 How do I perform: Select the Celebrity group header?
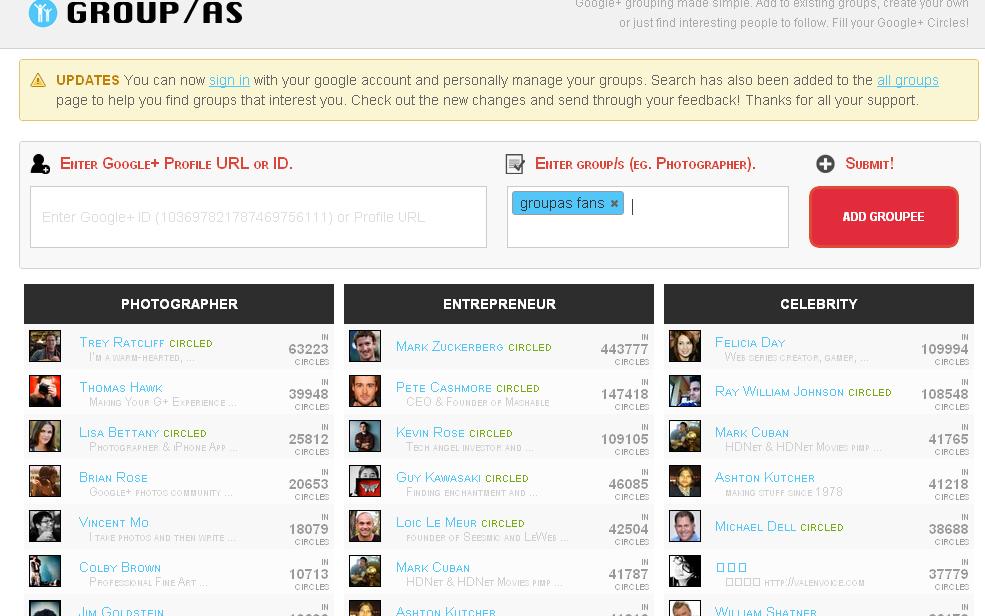(819, 304)
